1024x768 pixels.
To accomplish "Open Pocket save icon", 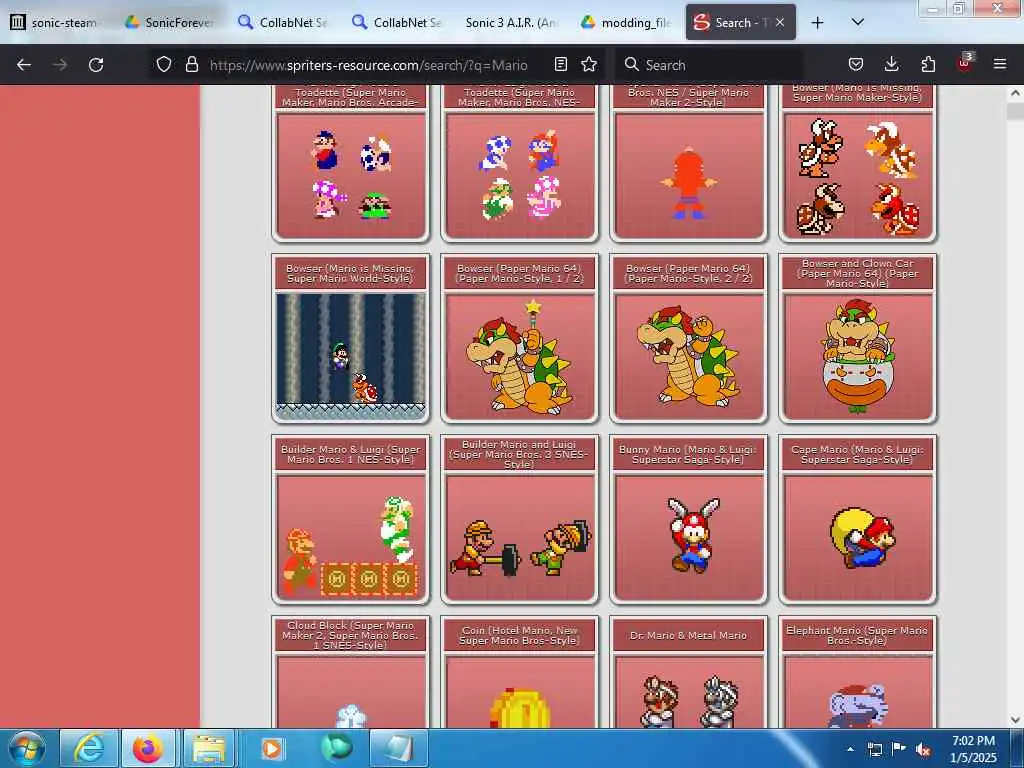I will pyautogui.click(x=856, y=64).
